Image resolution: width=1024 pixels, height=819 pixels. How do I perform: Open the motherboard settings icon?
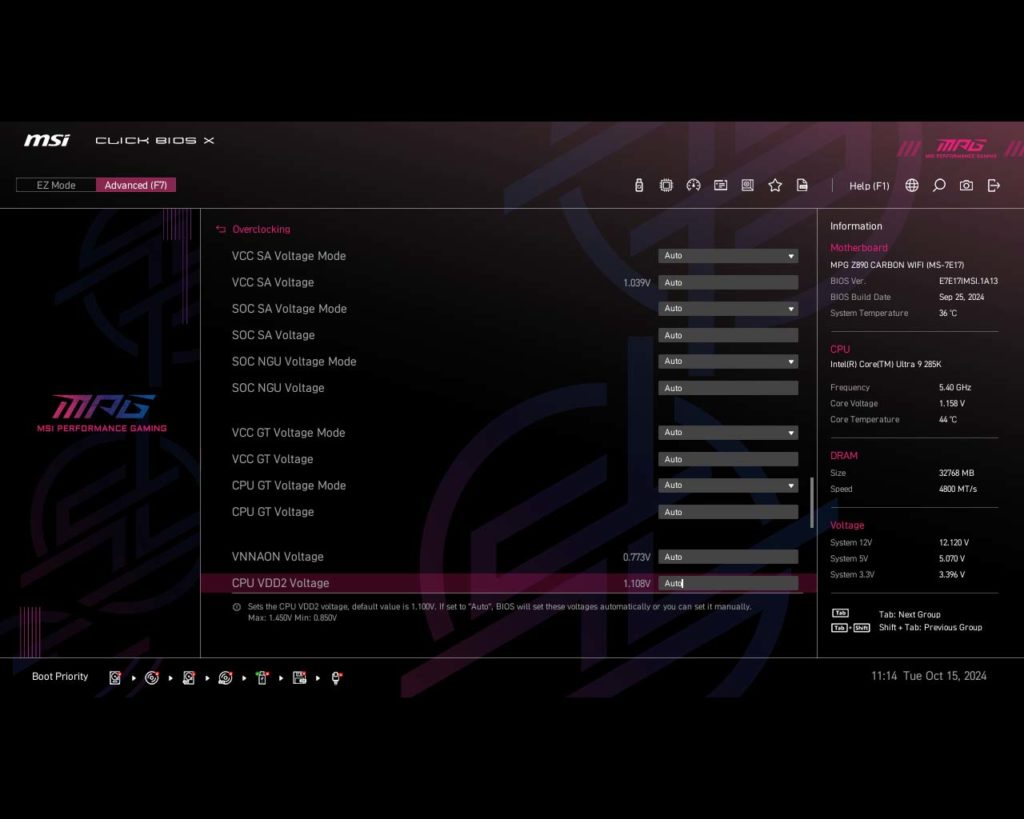pos(748,185)
